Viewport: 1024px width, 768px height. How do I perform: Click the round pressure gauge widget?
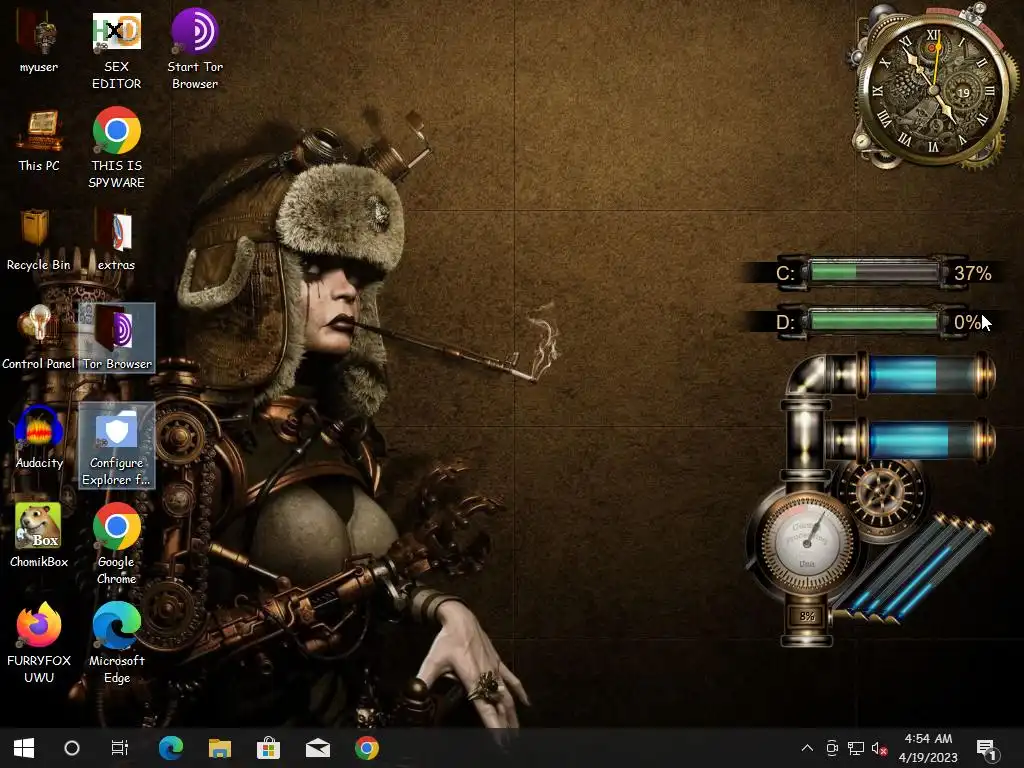[x=807, y=542]
